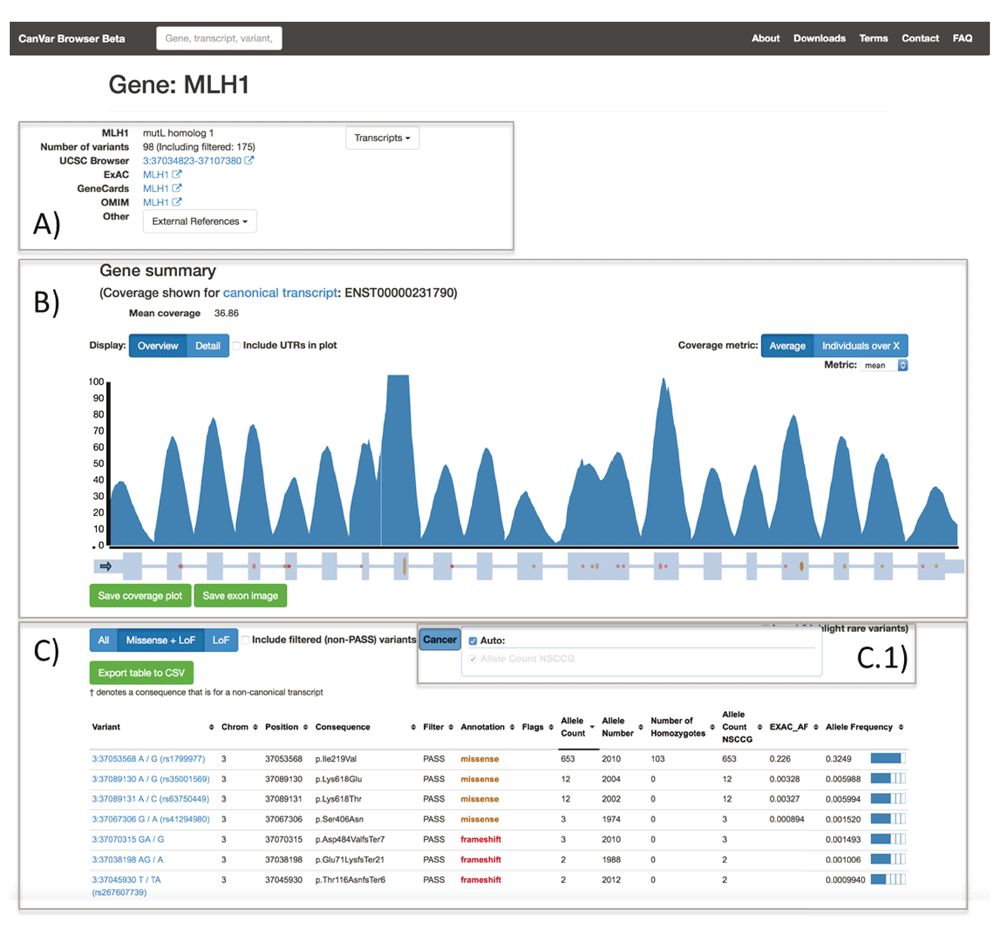Click the sort arrows next to Filter
The height and width of the screenshot is (931, 1000).
coord(451,727)
